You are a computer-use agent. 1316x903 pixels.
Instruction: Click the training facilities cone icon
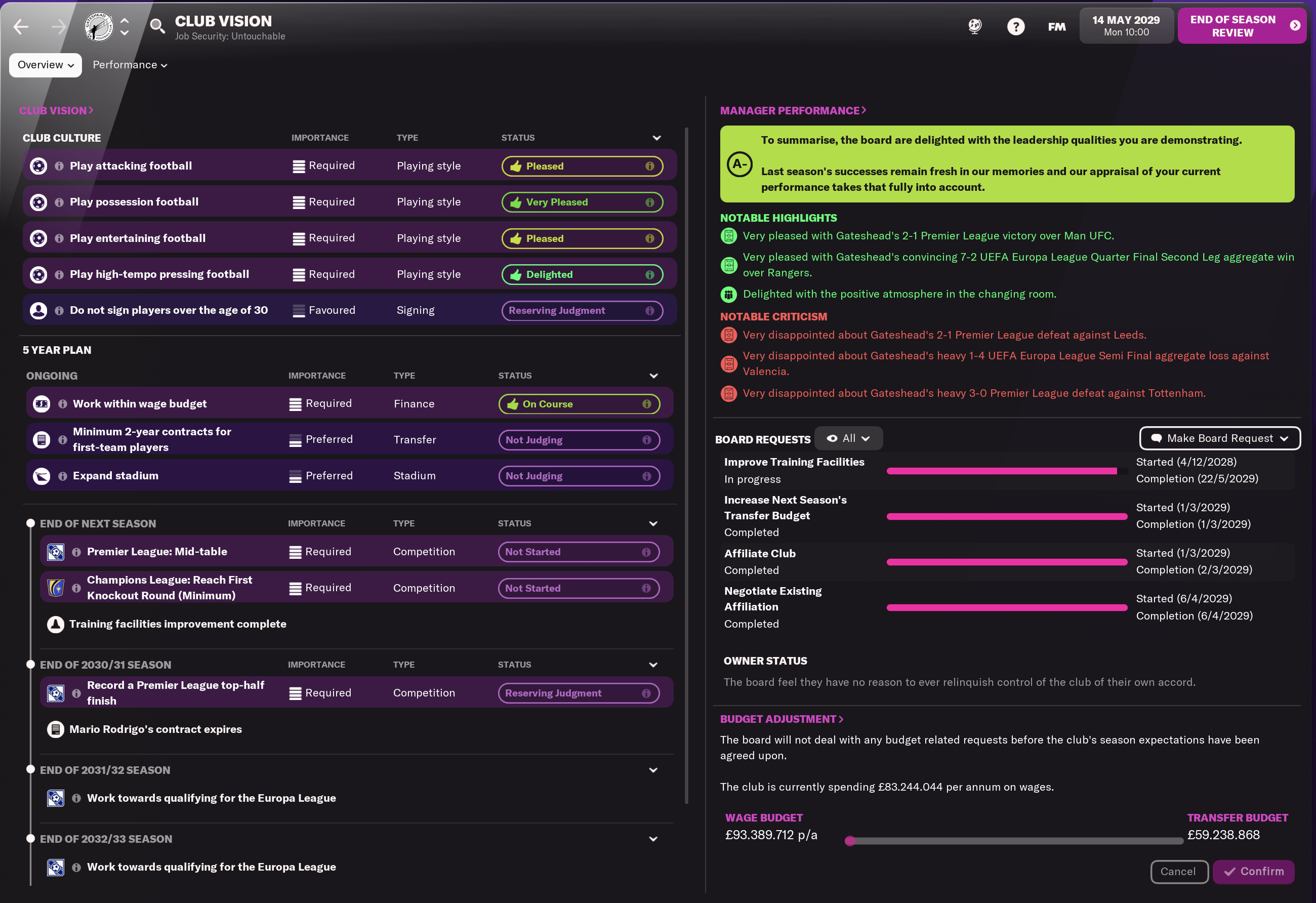[x=56, y=625]
